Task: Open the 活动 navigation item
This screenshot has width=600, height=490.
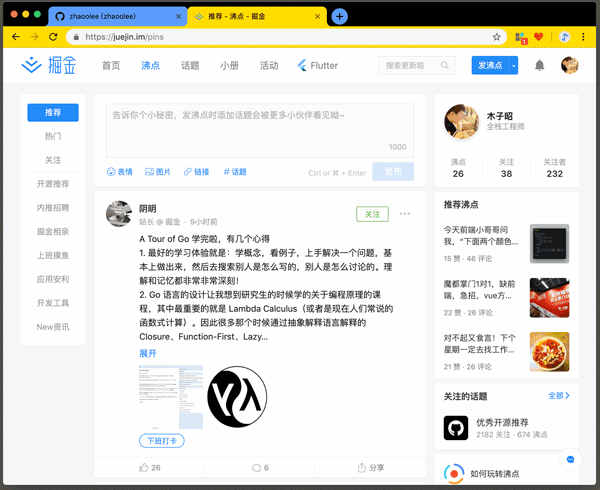Action: [269, 65]
